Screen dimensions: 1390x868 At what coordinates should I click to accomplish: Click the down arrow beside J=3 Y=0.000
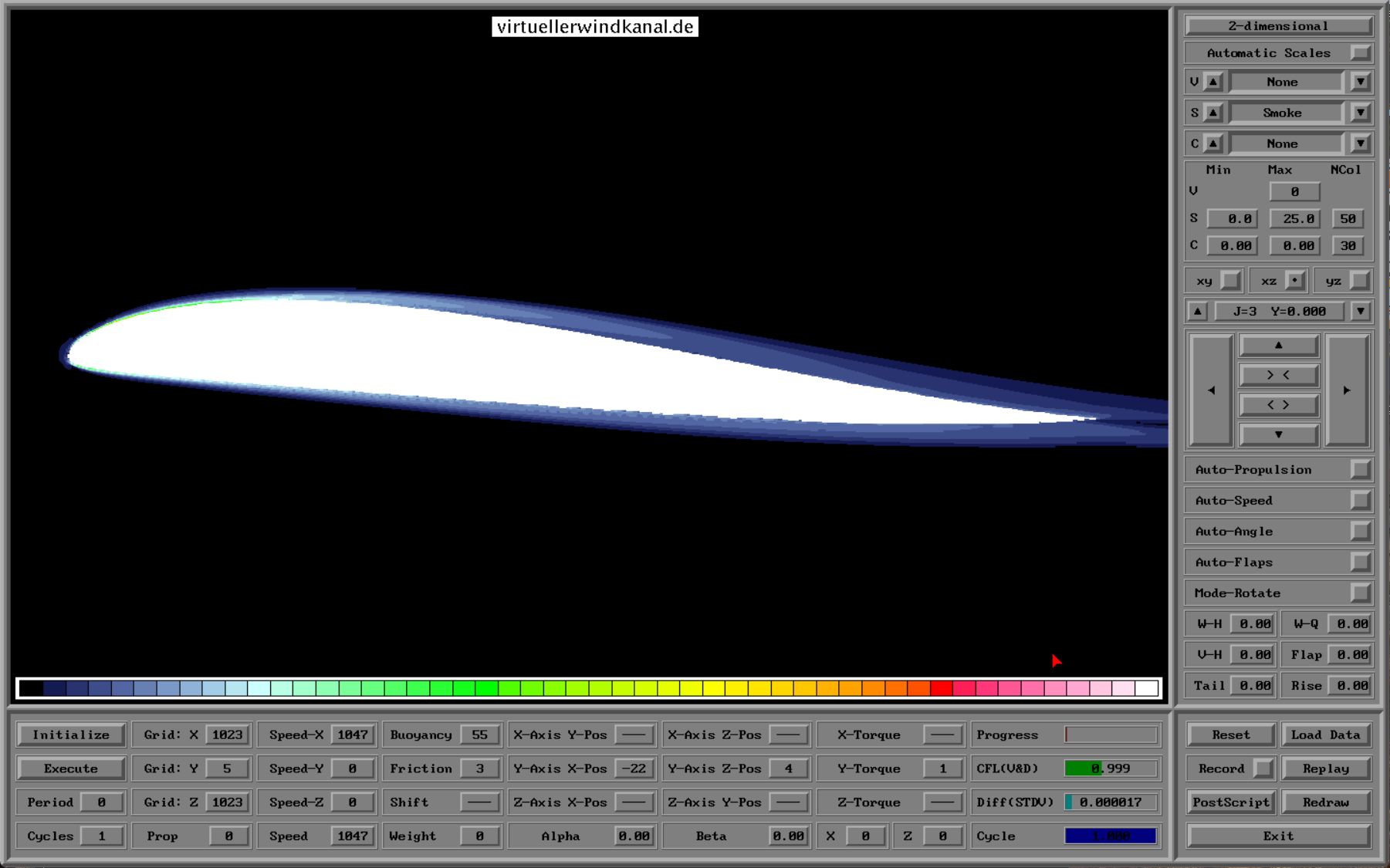(1361, 312)
